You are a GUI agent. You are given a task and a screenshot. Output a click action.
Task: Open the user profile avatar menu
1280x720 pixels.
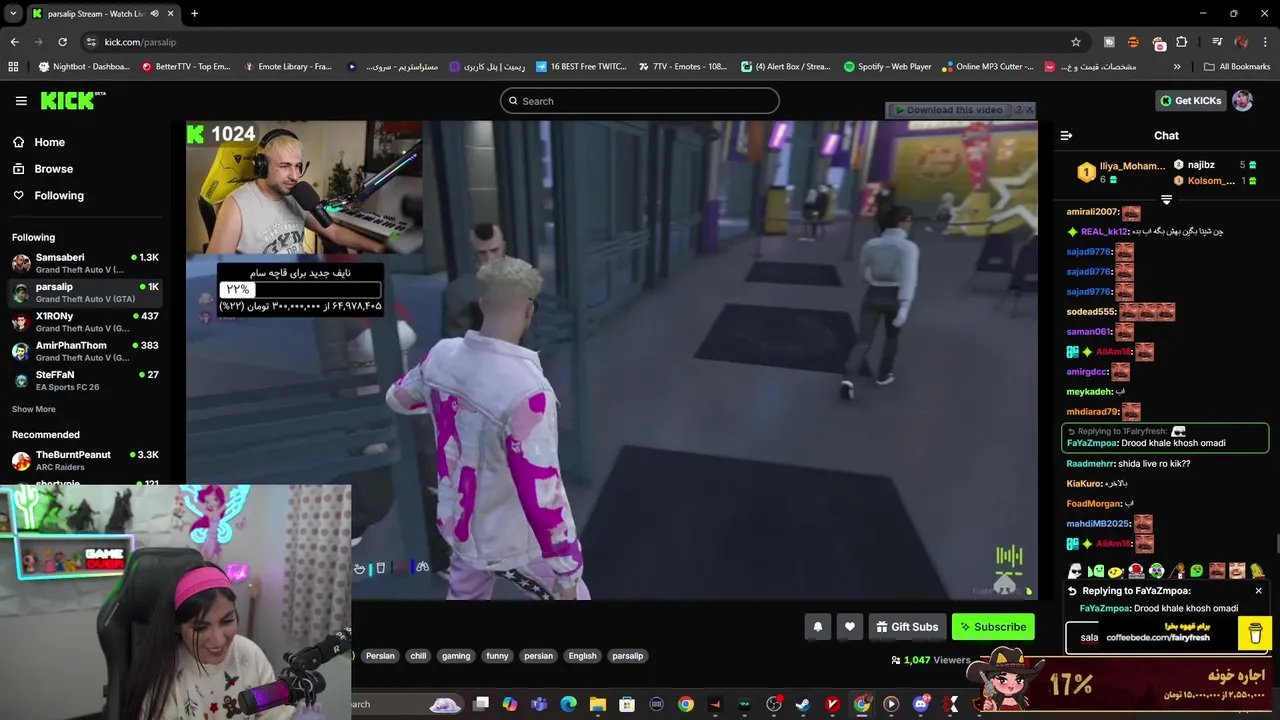(1242, 100)
